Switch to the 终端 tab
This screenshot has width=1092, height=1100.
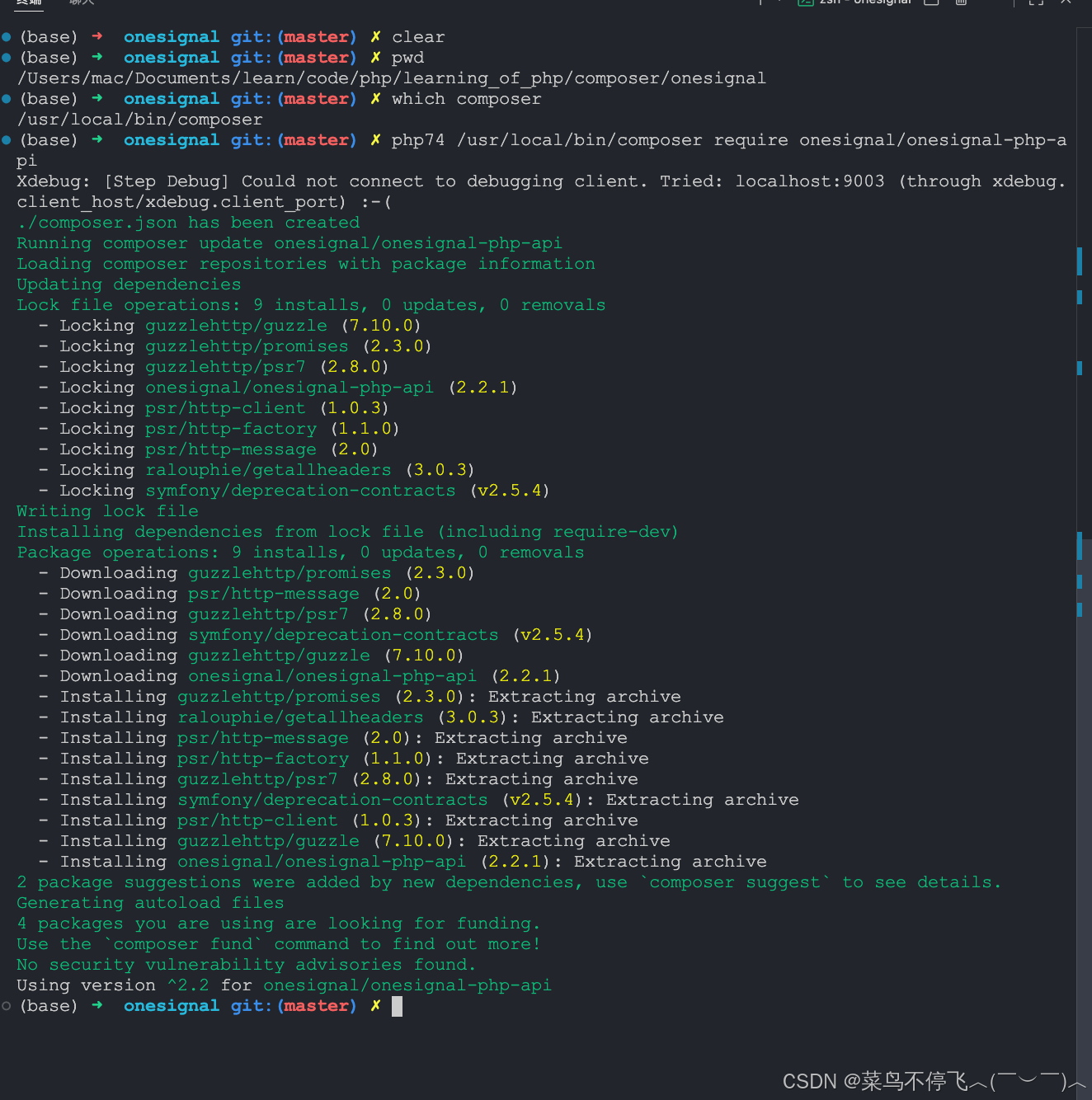coord(29,3)
